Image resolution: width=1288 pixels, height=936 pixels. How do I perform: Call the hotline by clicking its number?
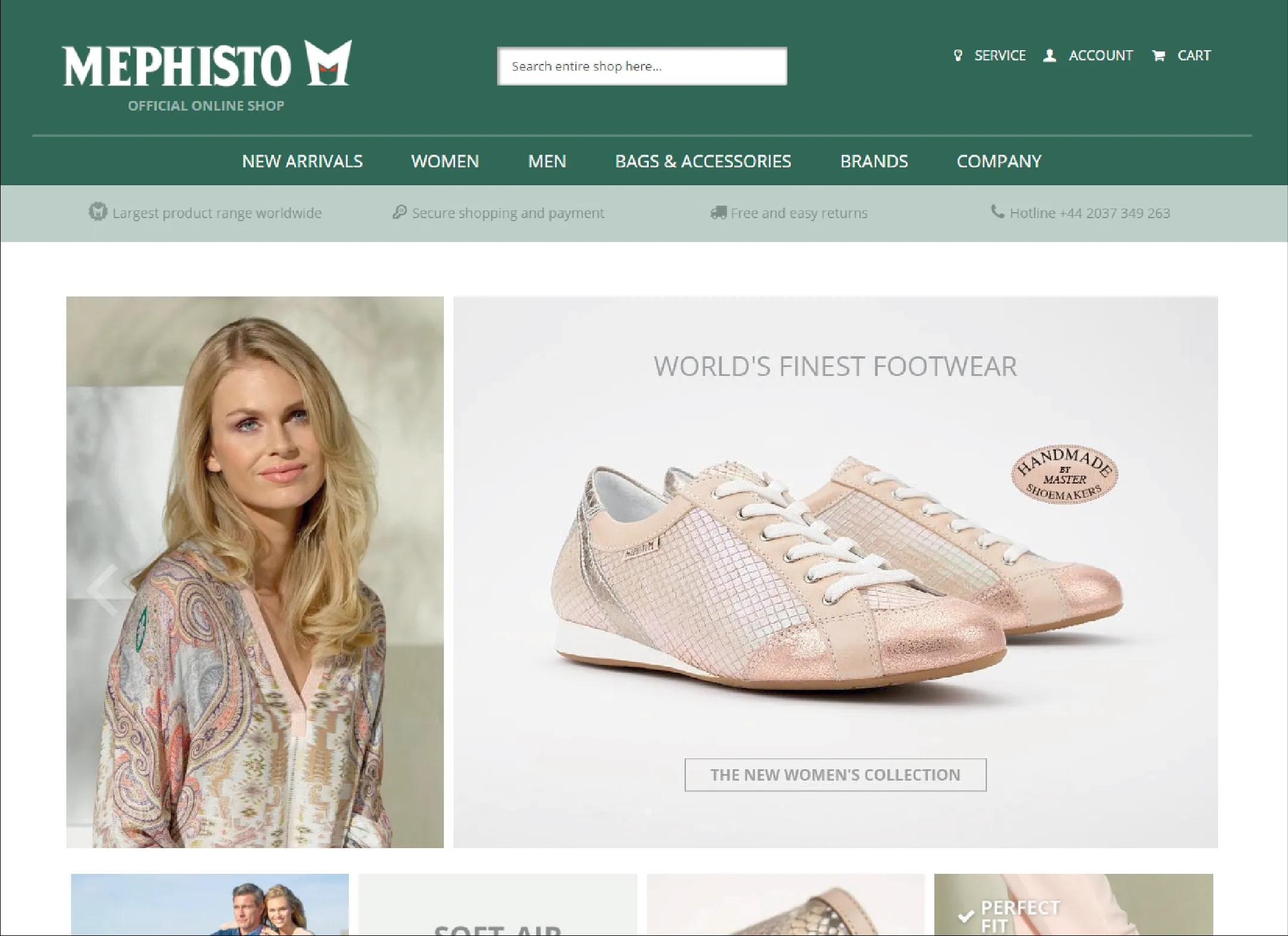pos(1089,213)
